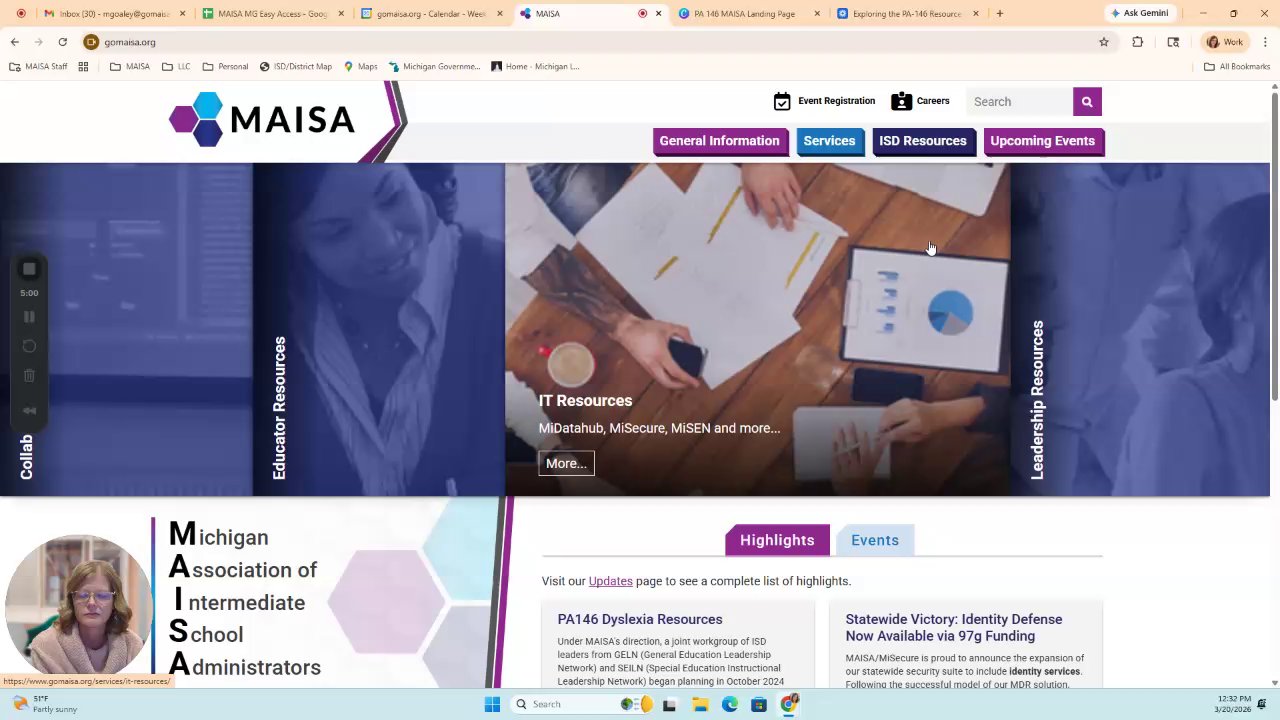Open the ISD/District Map bookmark

295,66
